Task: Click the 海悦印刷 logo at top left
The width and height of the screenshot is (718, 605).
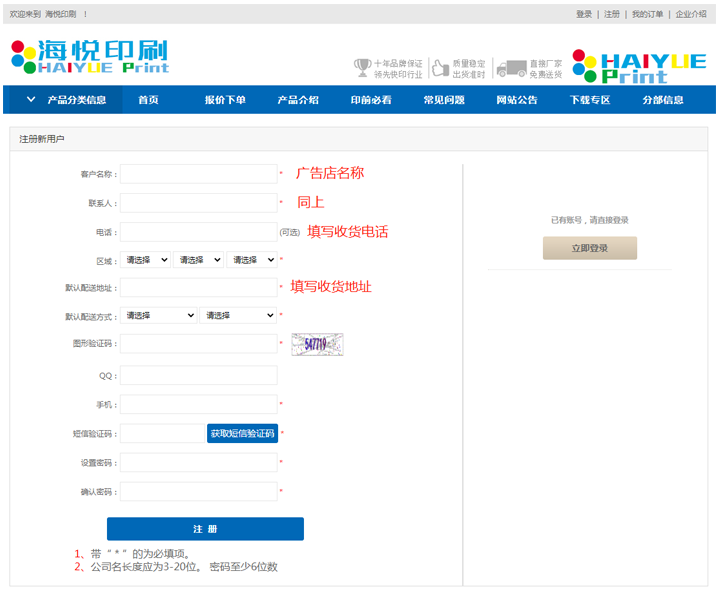Action: pos(89,57)
